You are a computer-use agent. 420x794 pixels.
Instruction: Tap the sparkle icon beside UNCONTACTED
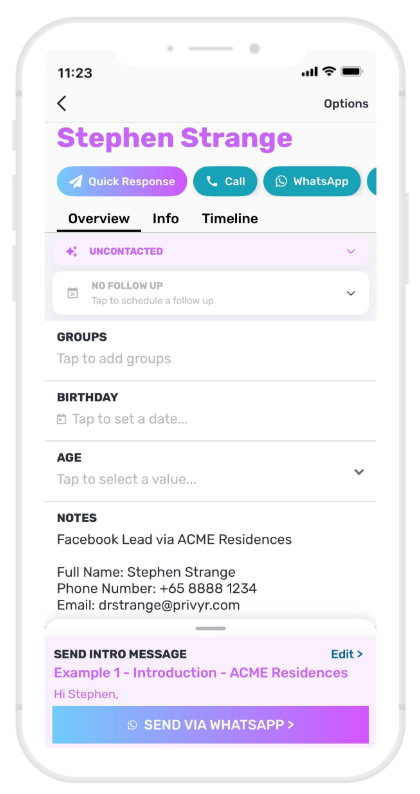pos(71,251)
